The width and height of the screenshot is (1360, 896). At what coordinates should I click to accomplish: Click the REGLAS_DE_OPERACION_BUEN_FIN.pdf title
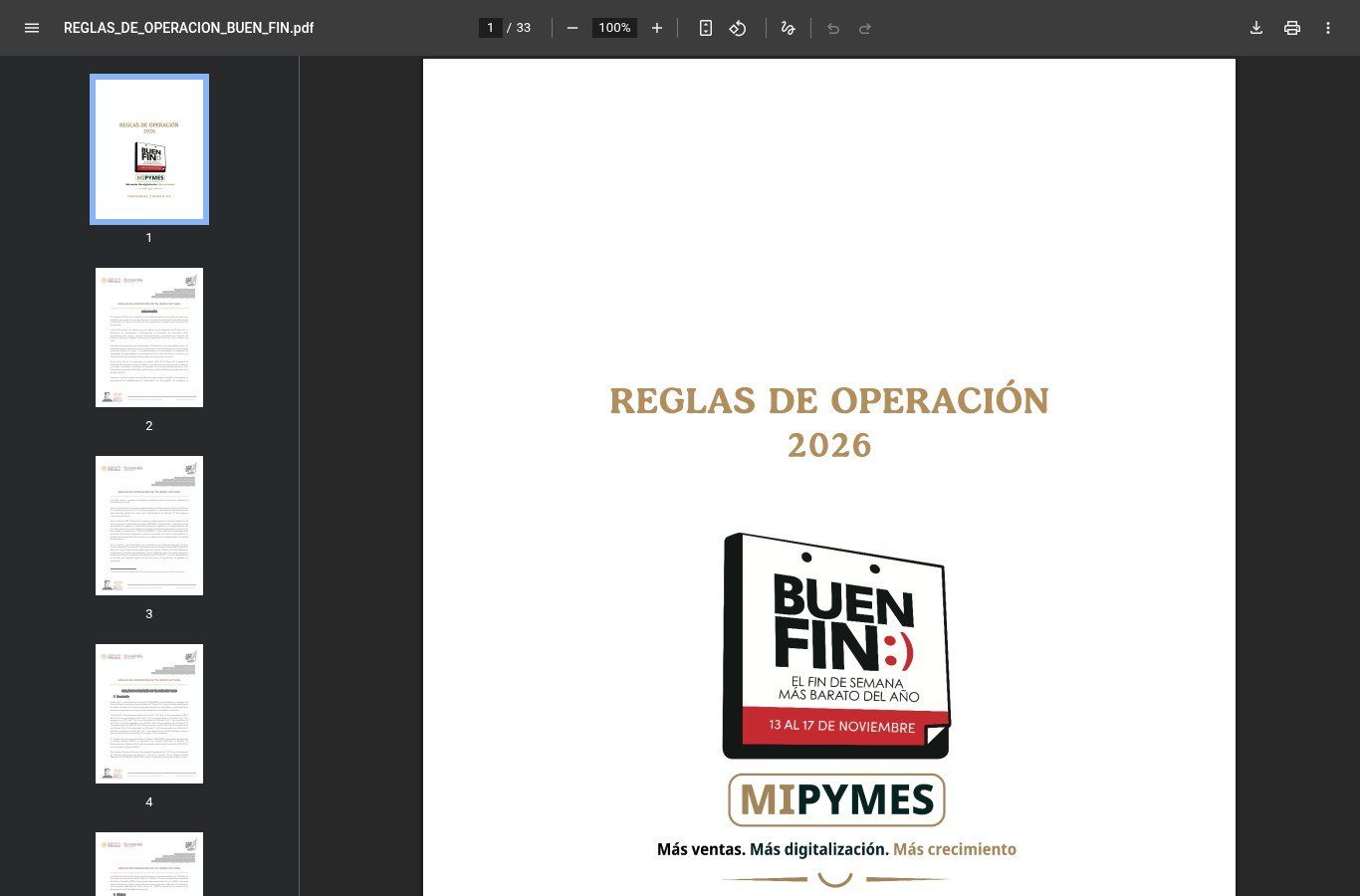coord(188,28)
